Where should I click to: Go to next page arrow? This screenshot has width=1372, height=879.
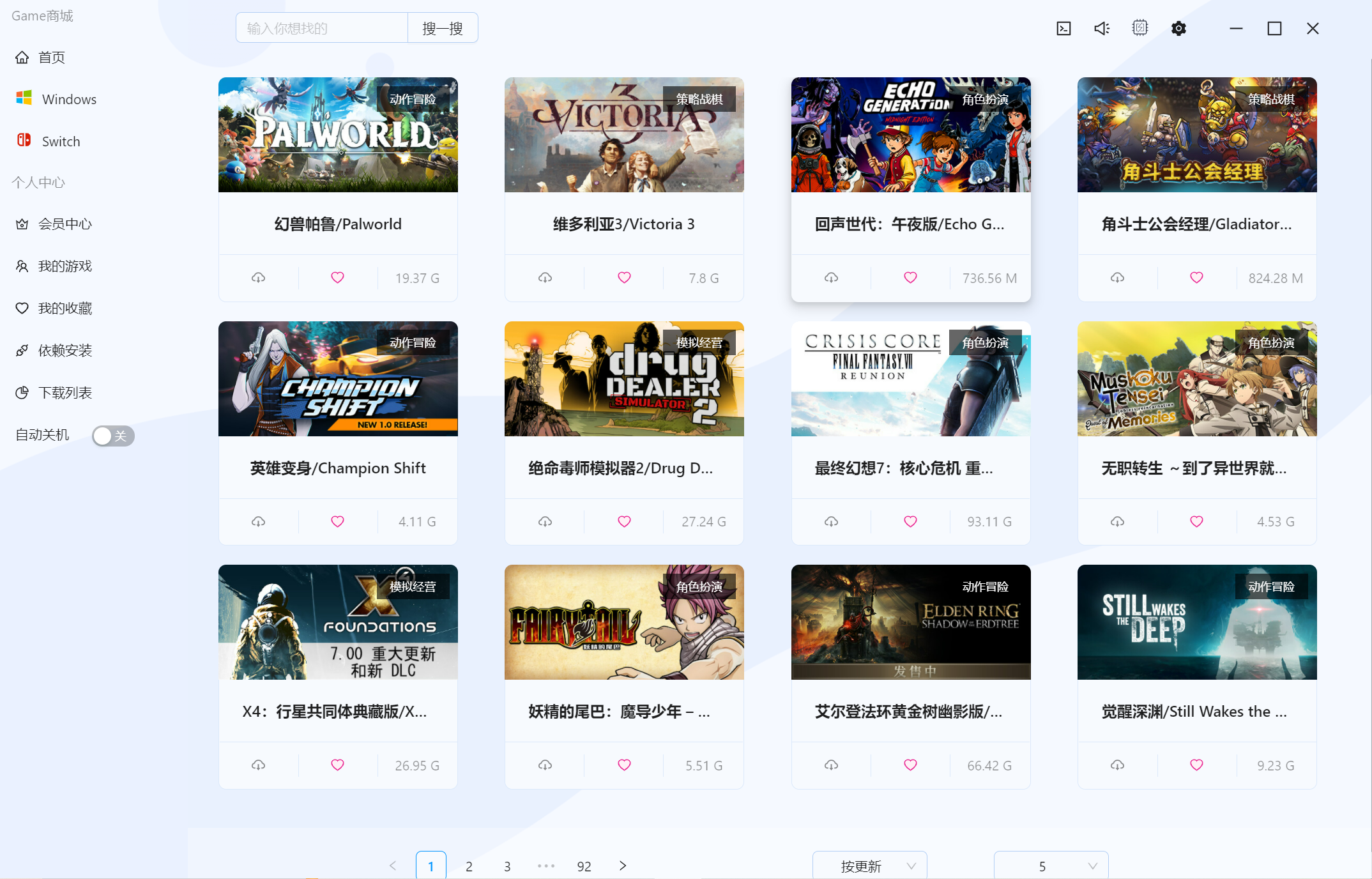click(623, 866)
